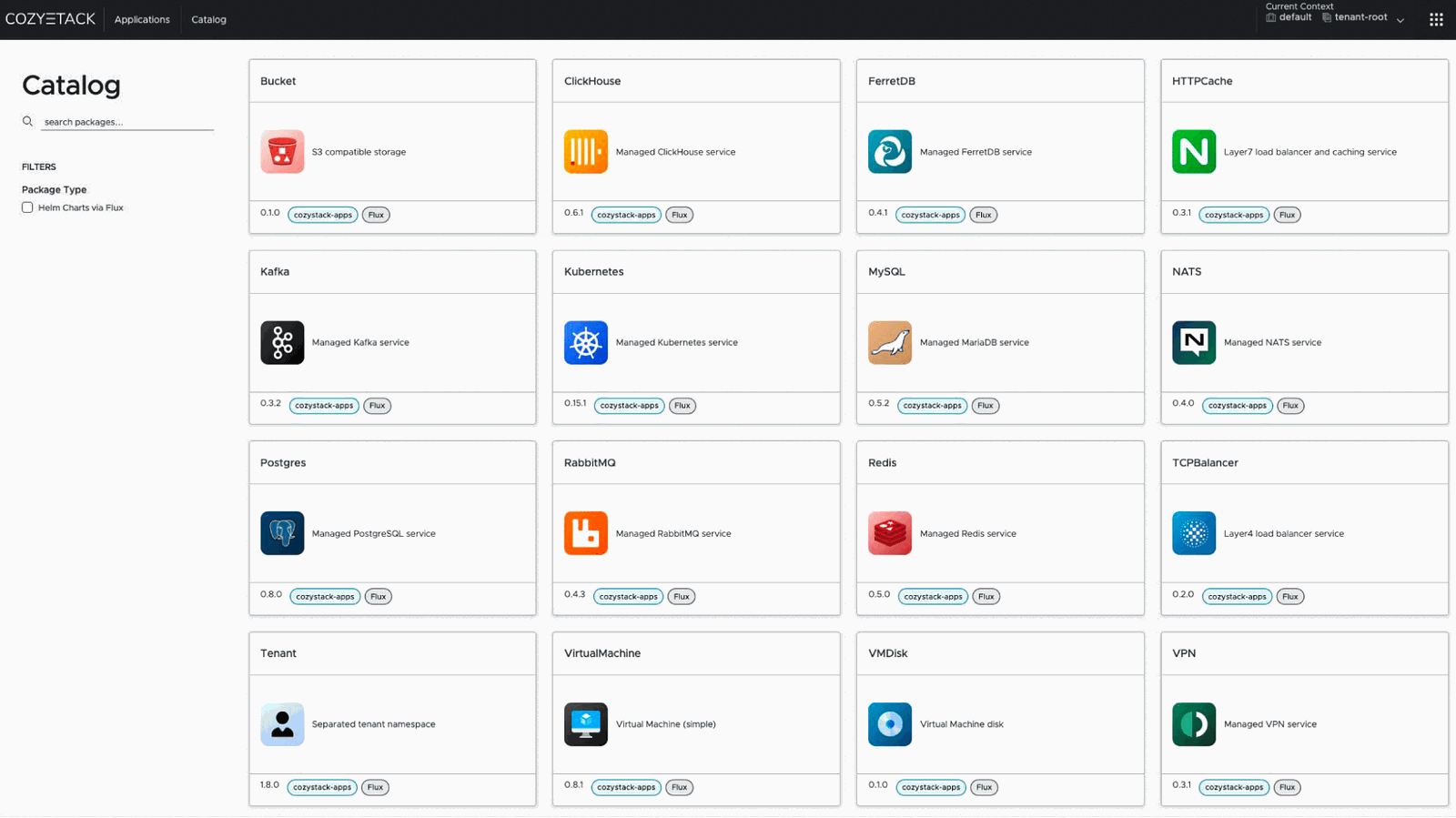Image resolution: width=1456 pixels, height=818 pixels.
Task: Click the MySQL seal icon
Action: tap(890, 343)
